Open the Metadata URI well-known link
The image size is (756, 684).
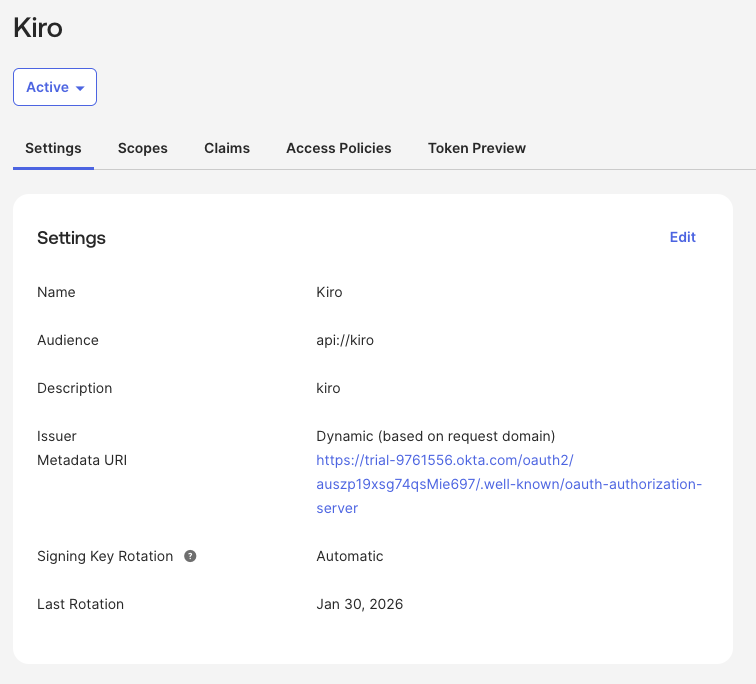[x=509, y=484]
